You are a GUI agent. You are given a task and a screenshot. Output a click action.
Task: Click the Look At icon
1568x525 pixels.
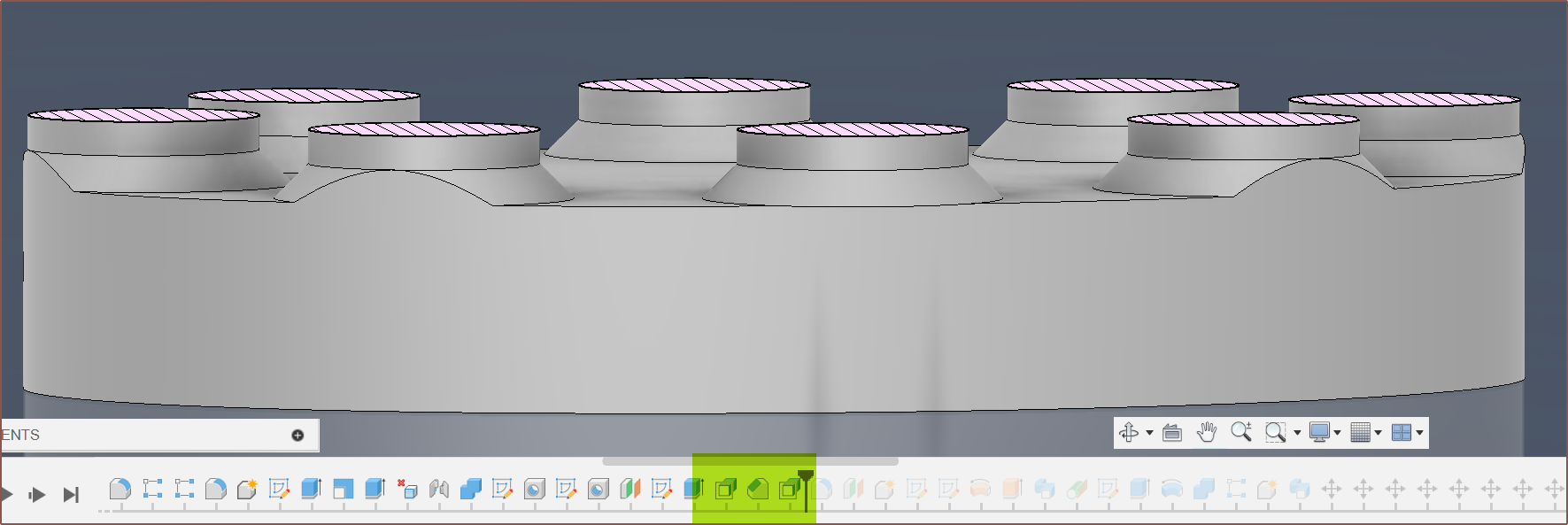point(1171,433)
